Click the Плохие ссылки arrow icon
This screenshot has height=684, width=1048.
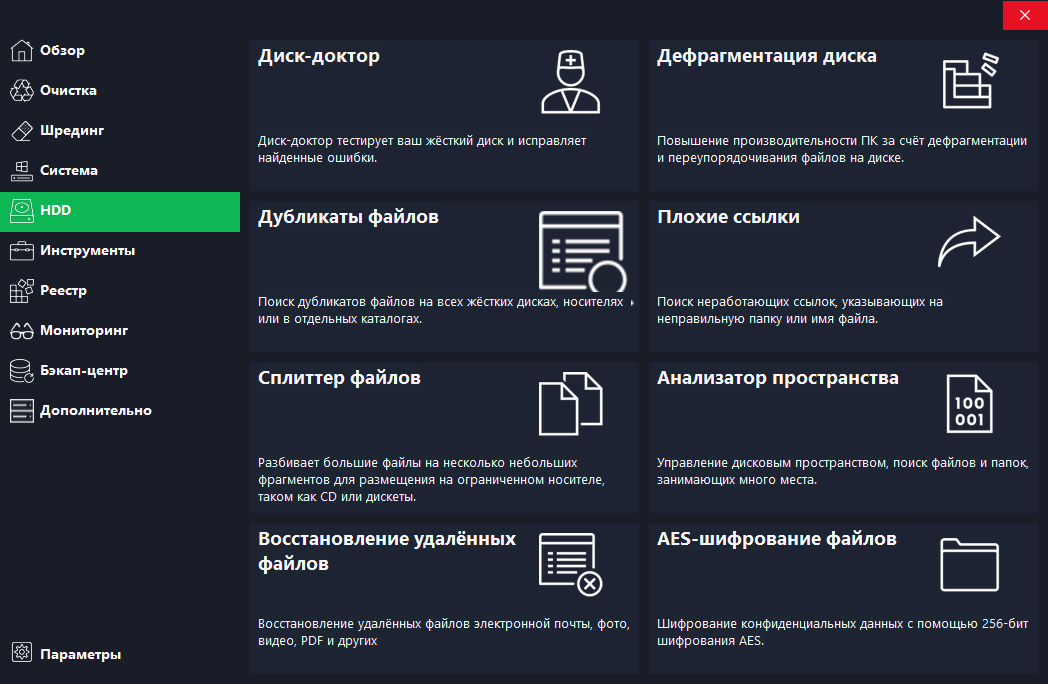[x=968, y=241]
